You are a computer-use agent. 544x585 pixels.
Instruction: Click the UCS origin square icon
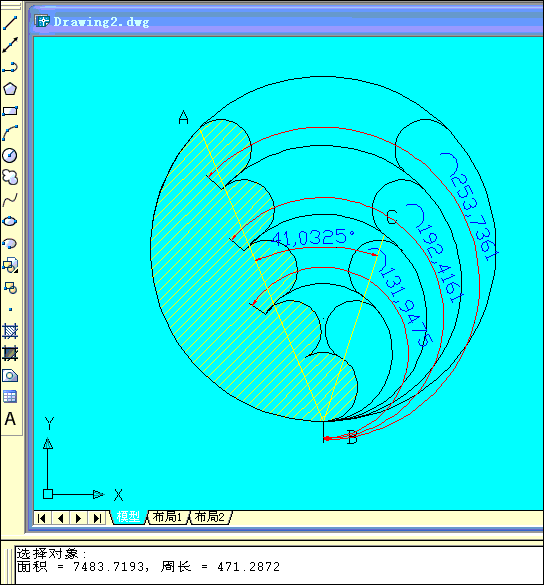coord(48,494)
